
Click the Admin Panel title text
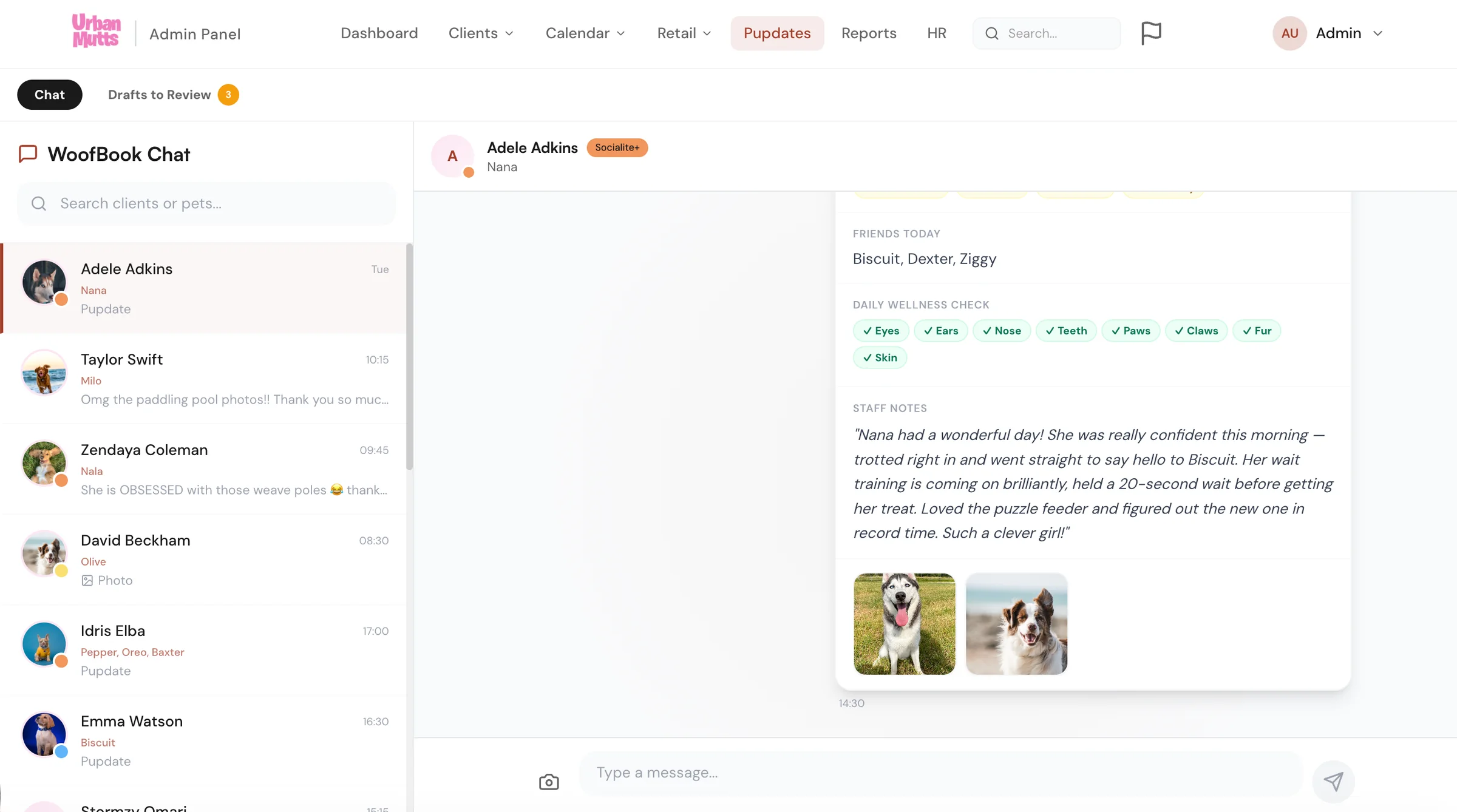point(195,34)
